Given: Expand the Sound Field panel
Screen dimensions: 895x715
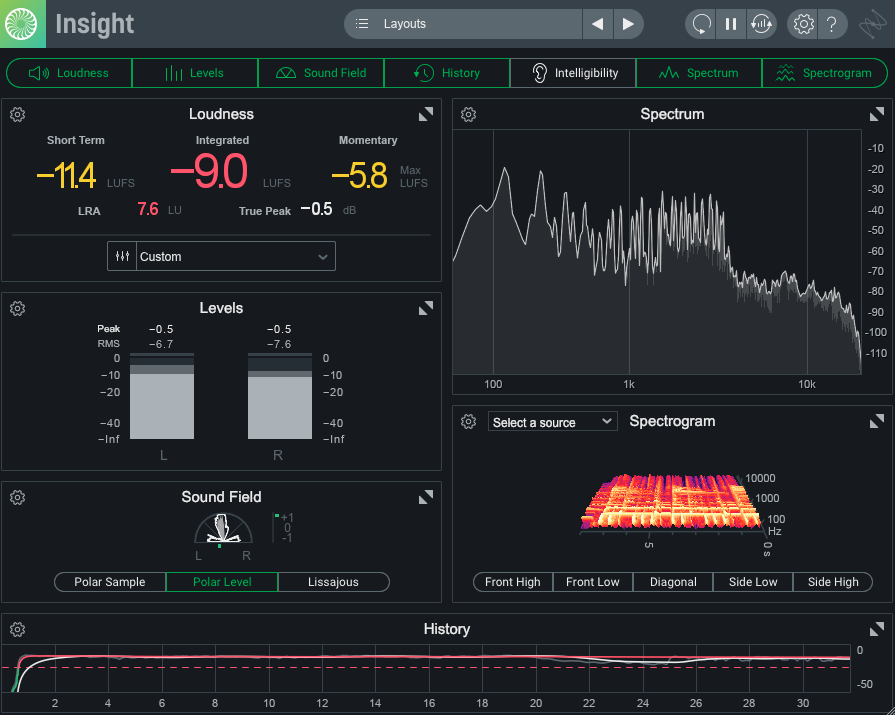Looking at the screenshot, I should (426, 498).
